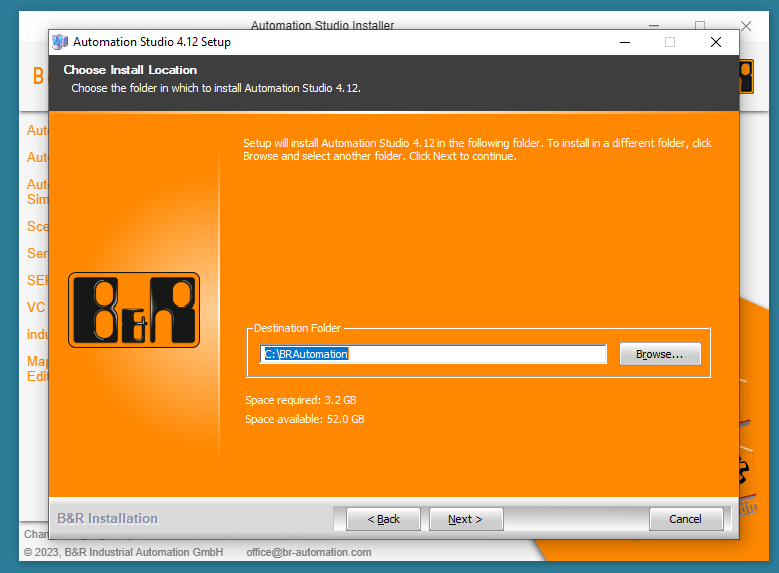Go back with the < Back button

[x=383, y=519]
